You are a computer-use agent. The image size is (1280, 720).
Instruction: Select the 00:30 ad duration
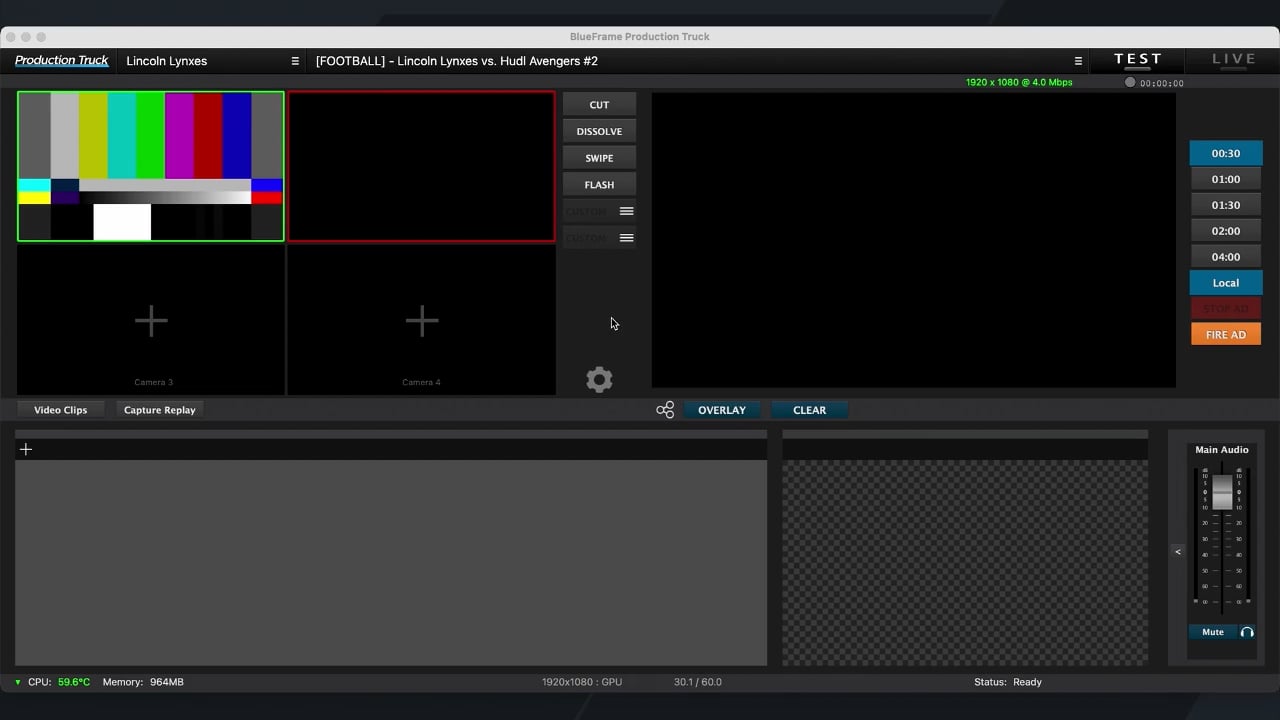pos(1226,153)
